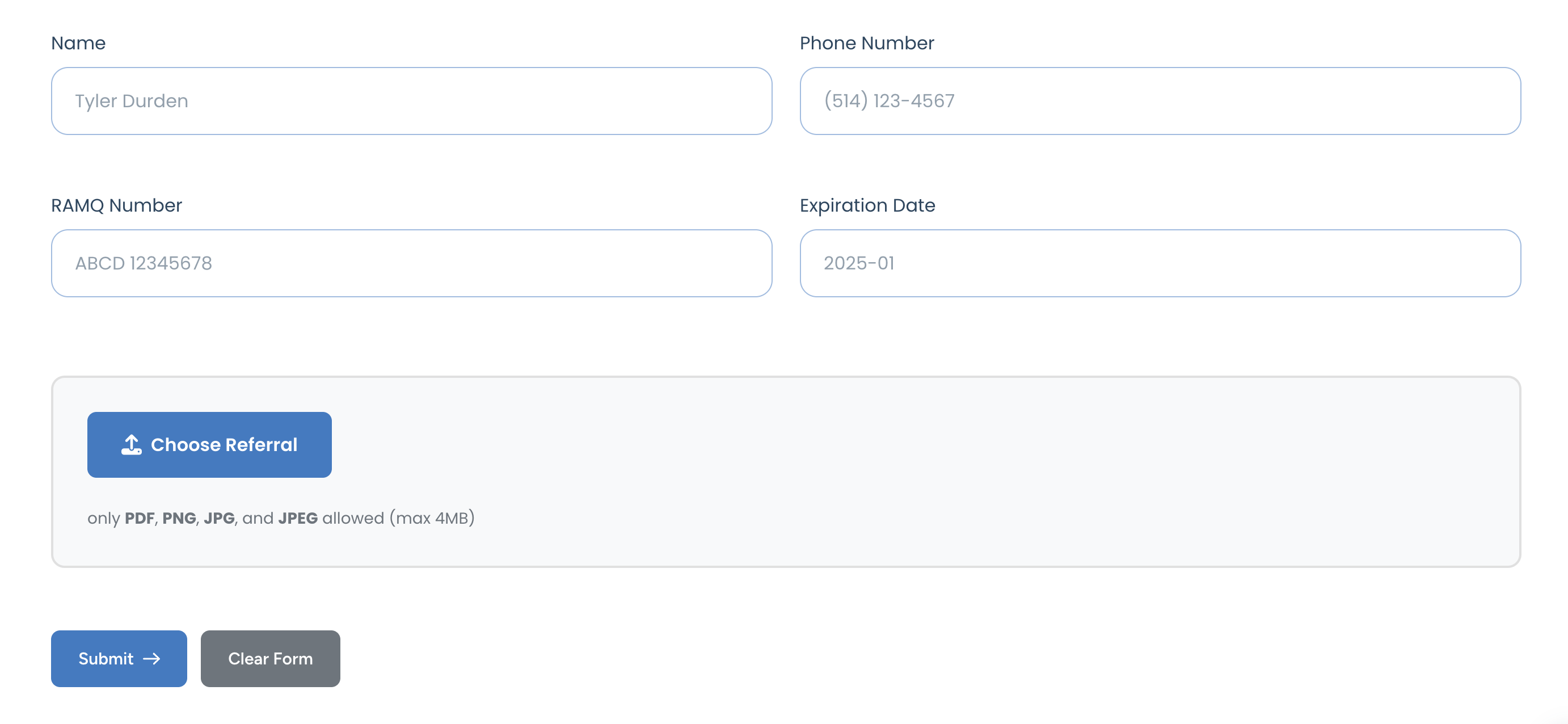Click the Phone Number label
The width and height of the screenshot is (1568, 724).
867,43
